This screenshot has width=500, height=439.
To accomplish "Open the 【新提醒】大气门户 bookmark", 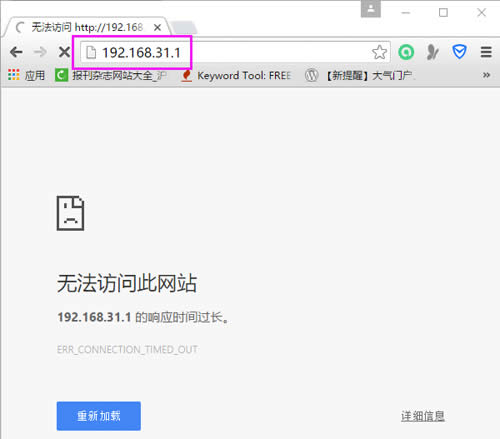I will click(x=359, y=75).
